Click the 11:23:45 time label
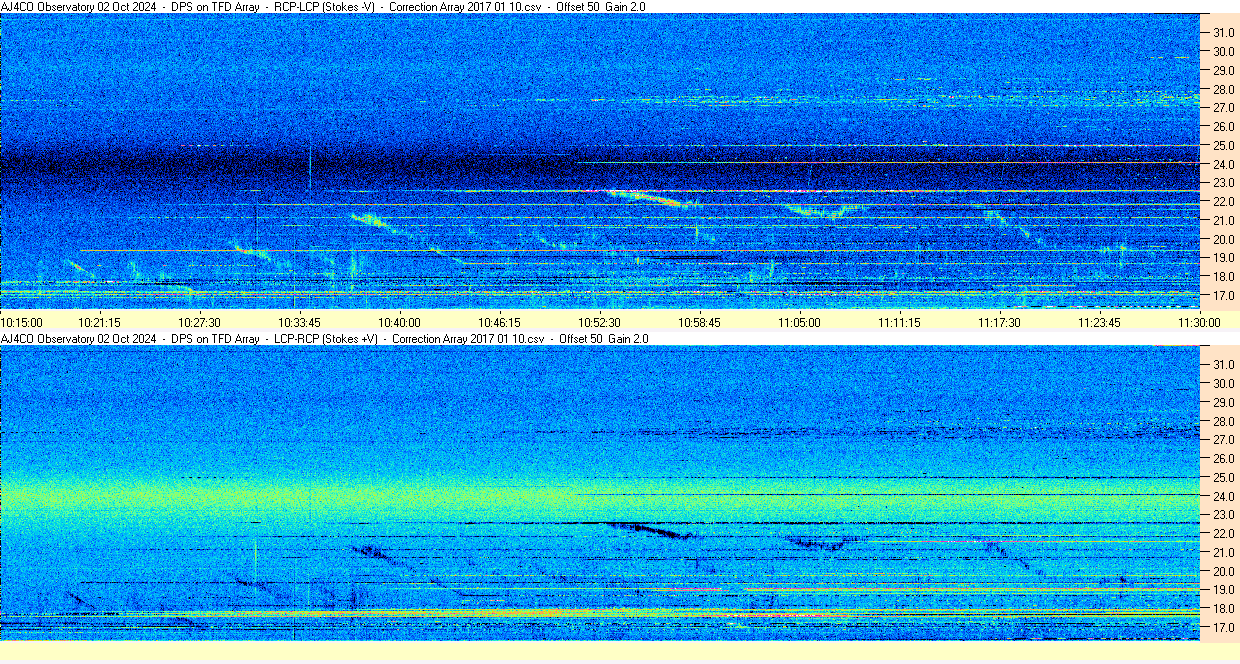The image size is (1240, 664). tap(1099, 322)
